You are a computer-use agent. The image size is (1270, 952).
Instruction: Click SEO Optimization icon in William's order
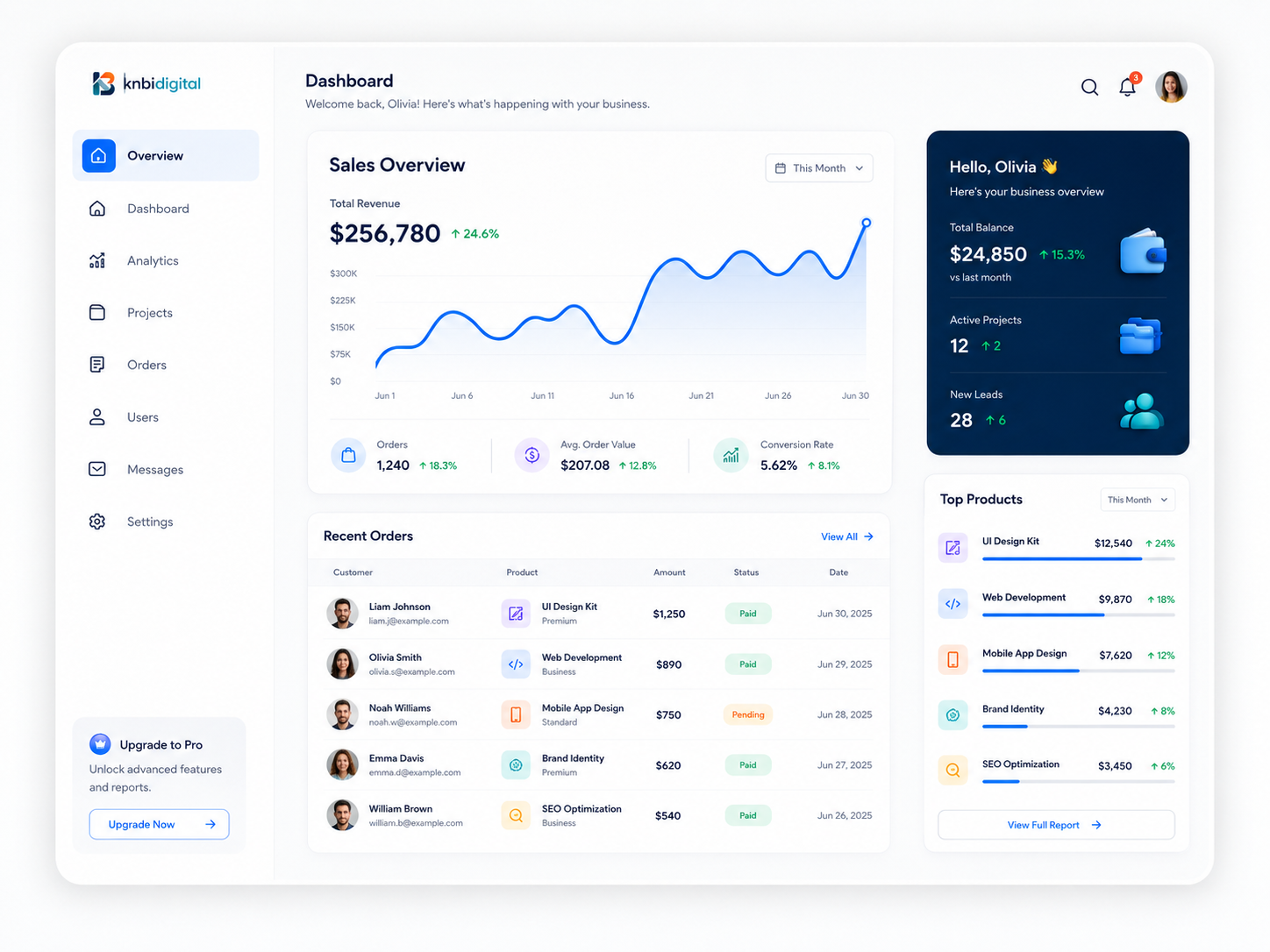pyautogui.click(x=516, y=815)
